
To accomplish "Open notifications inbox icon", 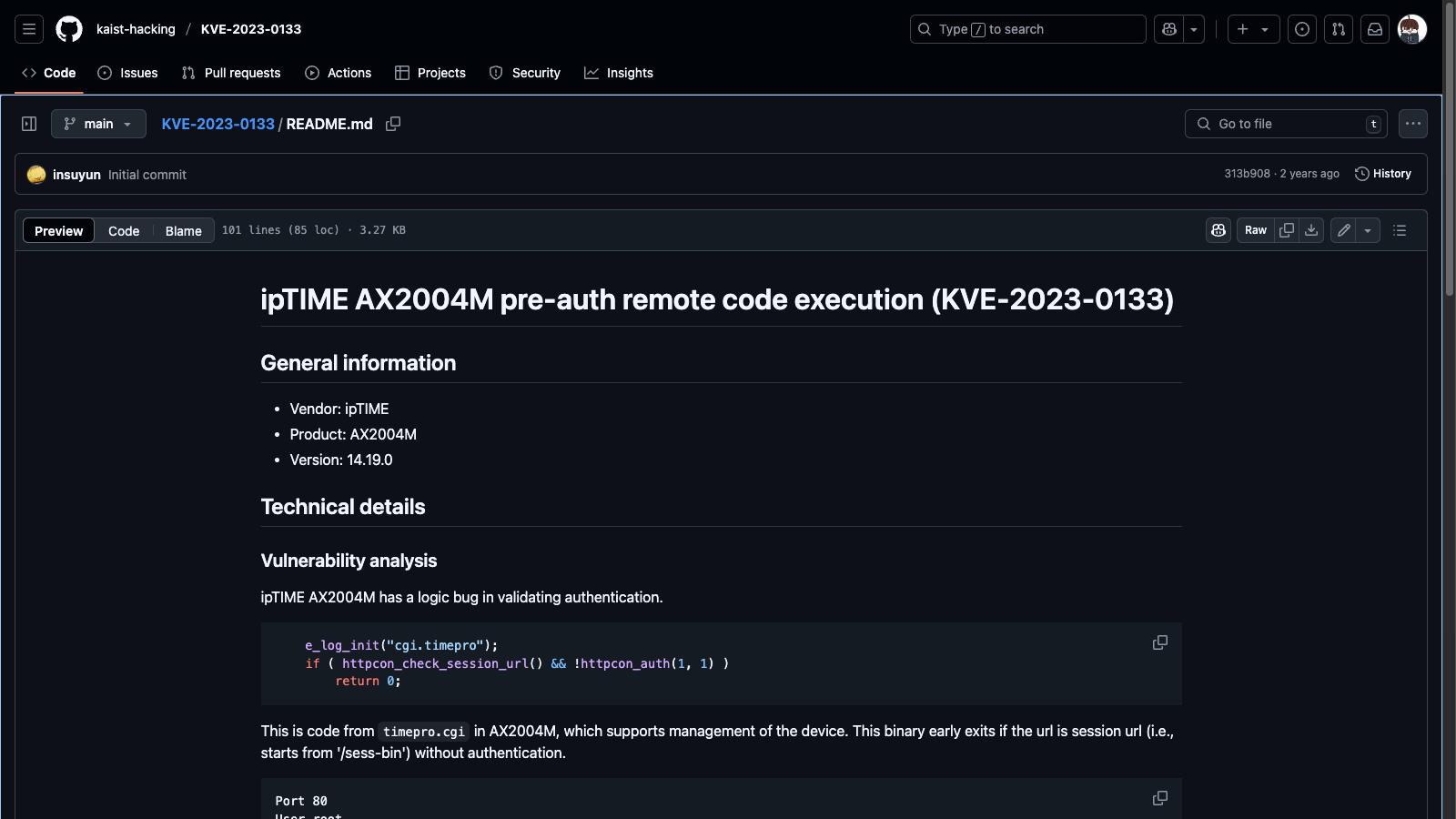I will (x=1375, y=29).
